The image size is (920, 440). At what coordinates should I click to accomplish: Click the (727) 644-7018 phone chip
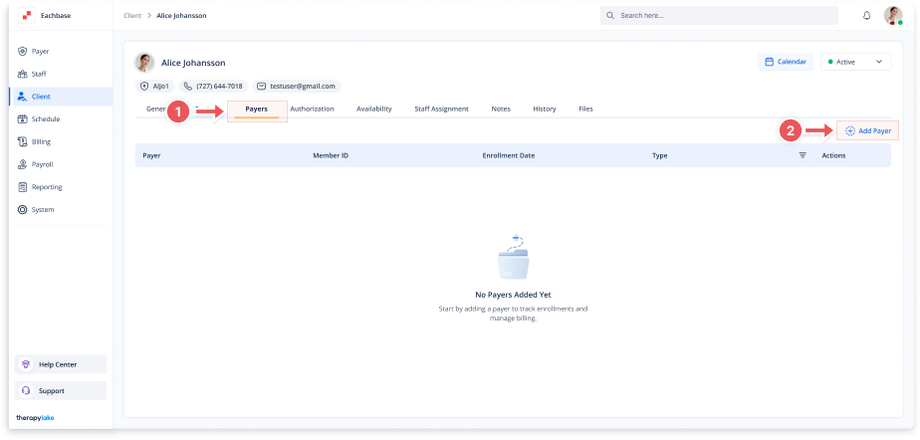[x=214, y=86]
